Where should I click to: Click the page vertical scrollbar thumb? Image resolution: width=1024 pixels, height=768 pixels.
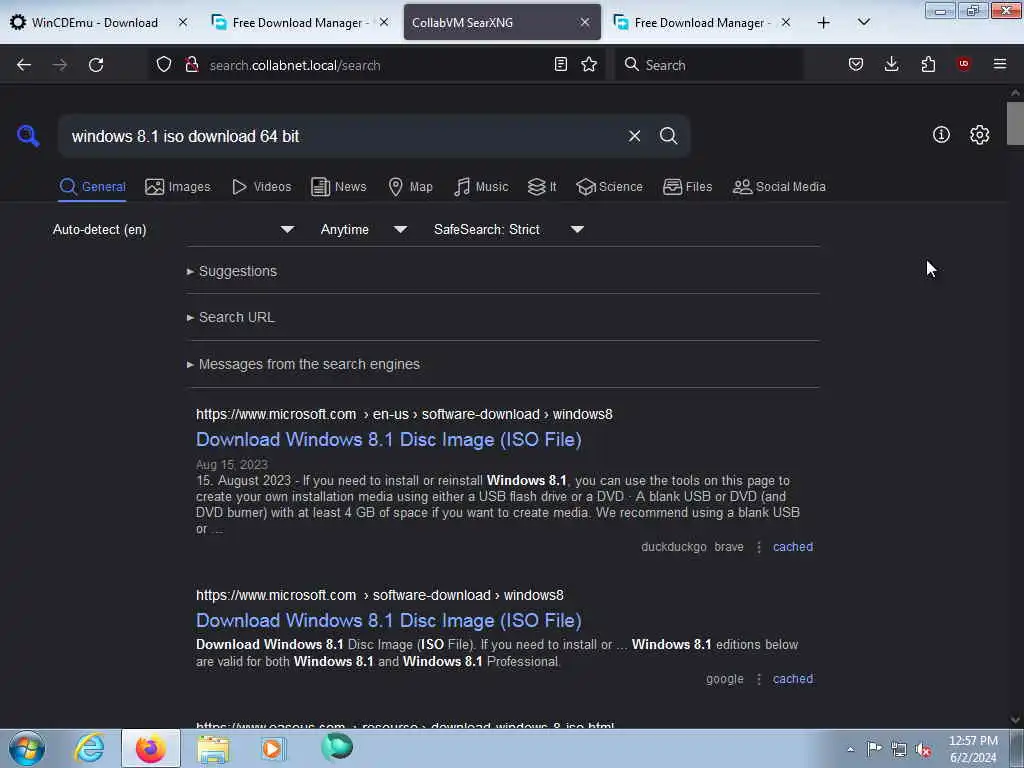tap(1015, 123)
